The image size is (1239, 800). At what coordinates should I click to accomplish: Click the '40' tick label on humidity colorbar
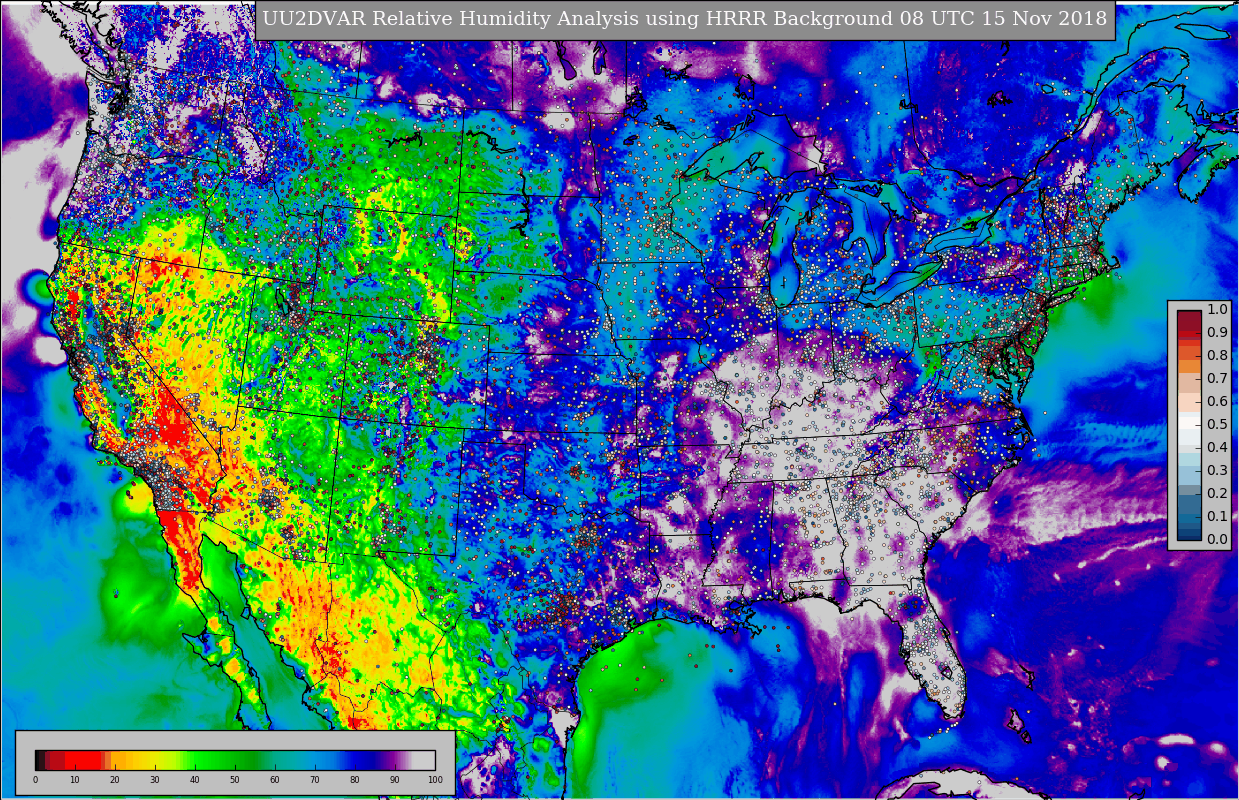coord(195,780)
